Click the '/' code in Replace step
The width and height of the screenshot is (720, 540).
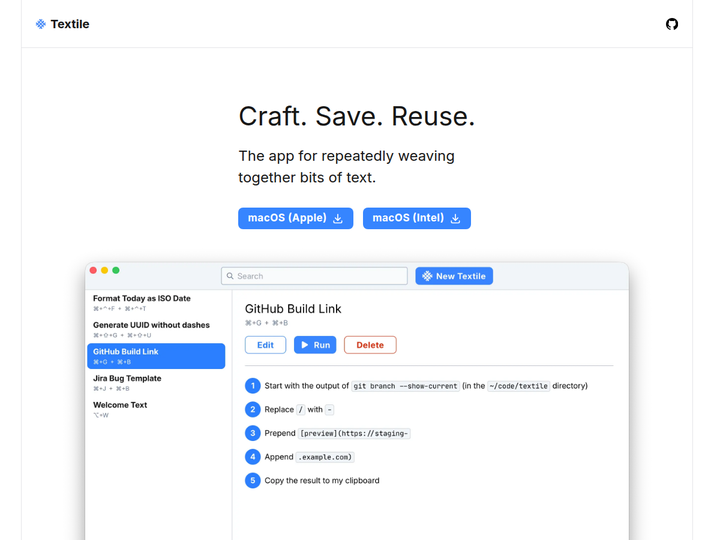(301, 410)
